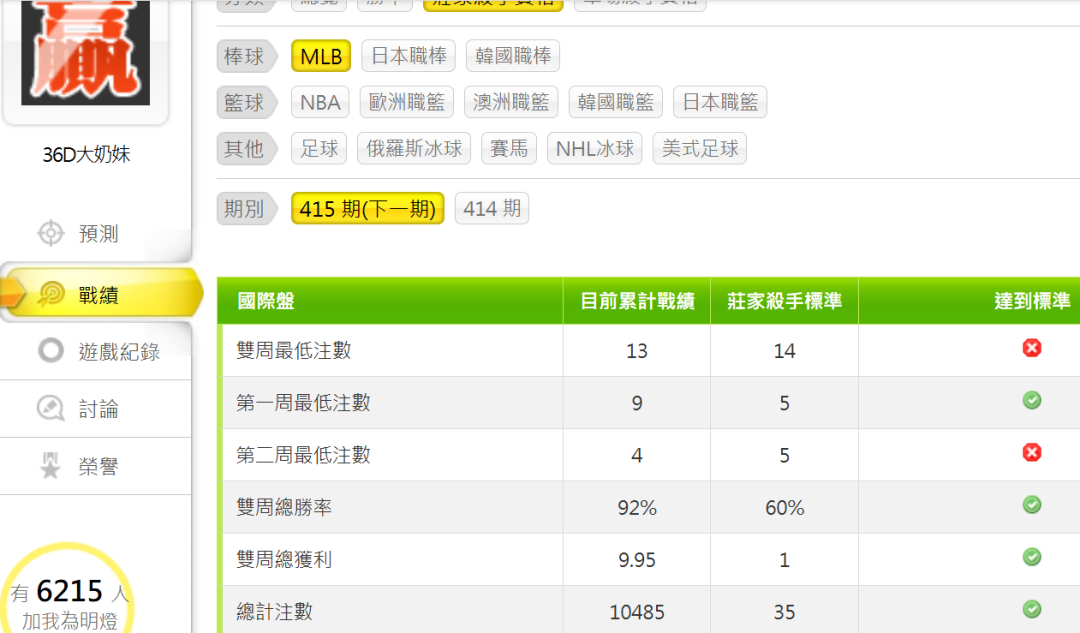
Task: Click the crosshair icon beside 預測
Action: 50,233
